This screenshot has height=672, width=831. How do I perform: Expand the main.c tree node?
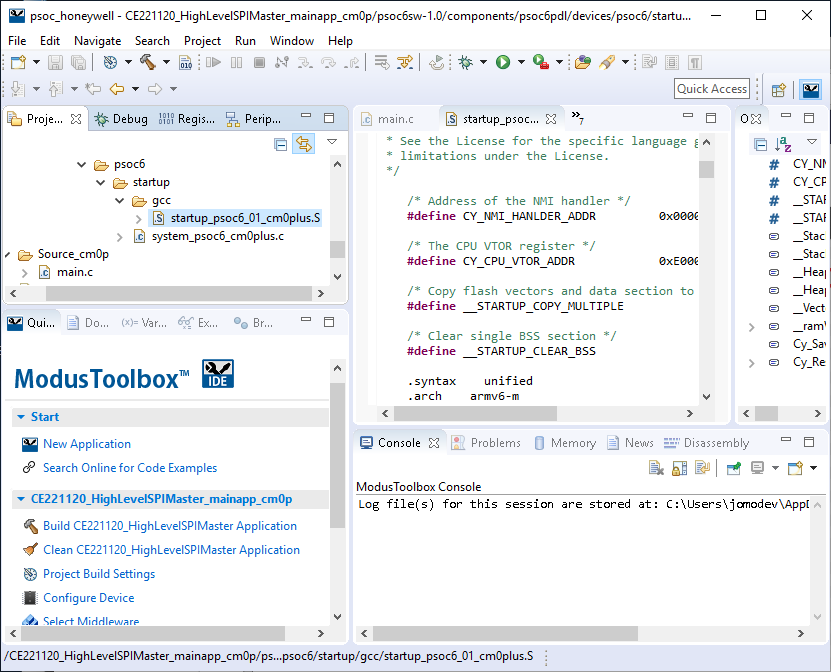[x=25, y=272]
